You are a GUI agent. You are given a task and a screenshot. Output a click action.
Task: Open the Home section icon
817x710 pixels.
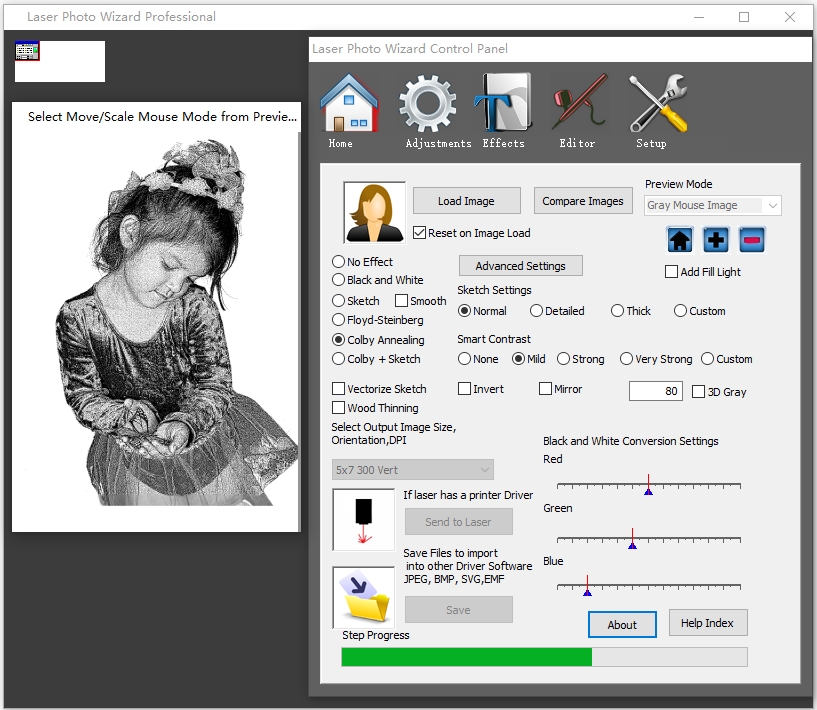coord(349,105)
